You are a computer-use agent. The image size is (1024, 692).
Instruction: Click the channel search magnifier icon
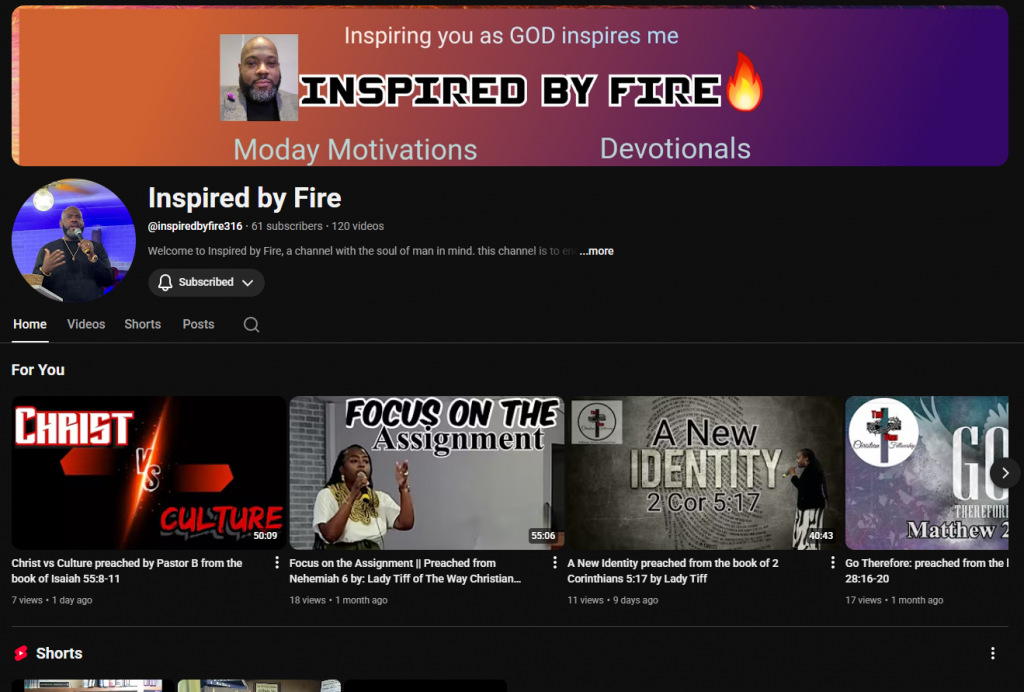point(251,324)
